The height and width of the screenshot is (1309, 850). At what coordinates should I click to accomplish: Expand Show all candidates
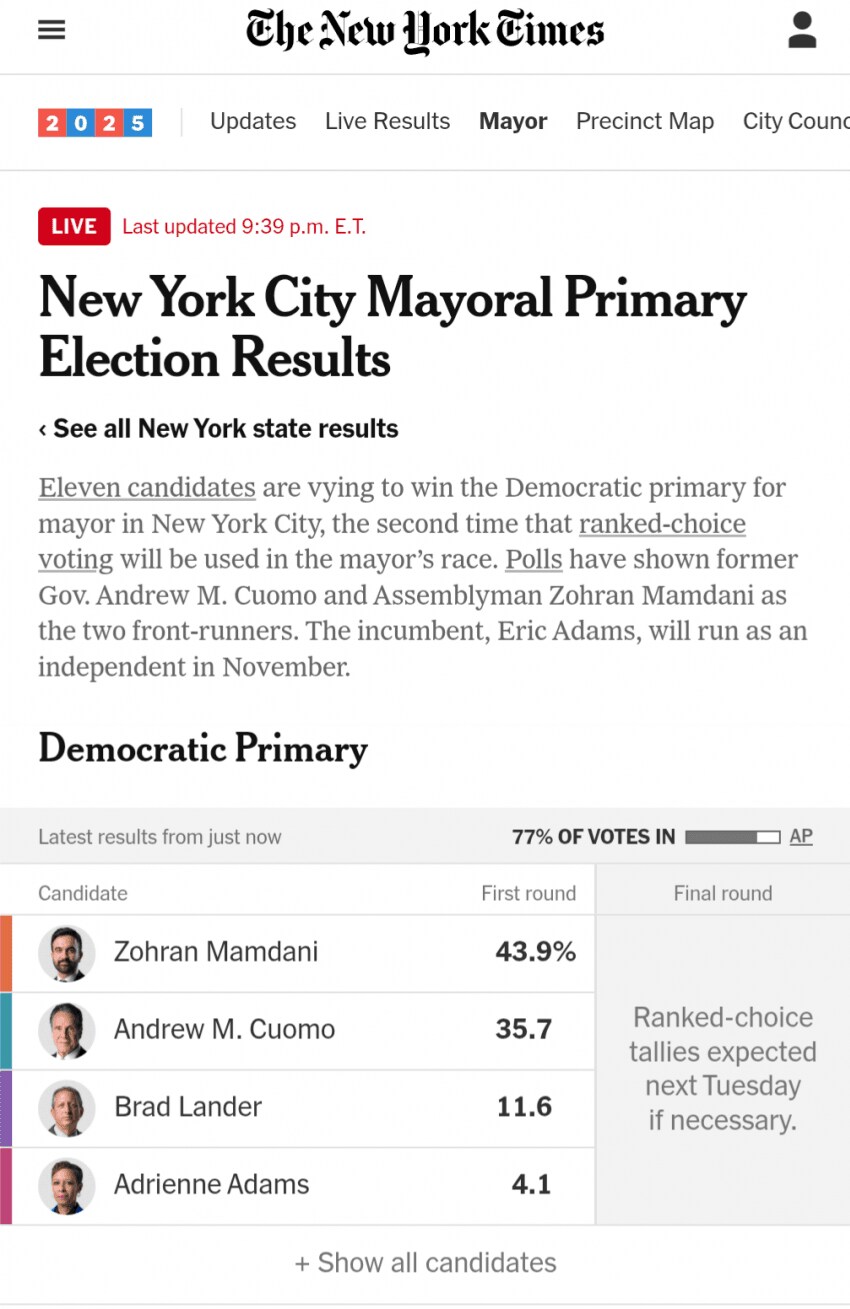coord(425,1263)
